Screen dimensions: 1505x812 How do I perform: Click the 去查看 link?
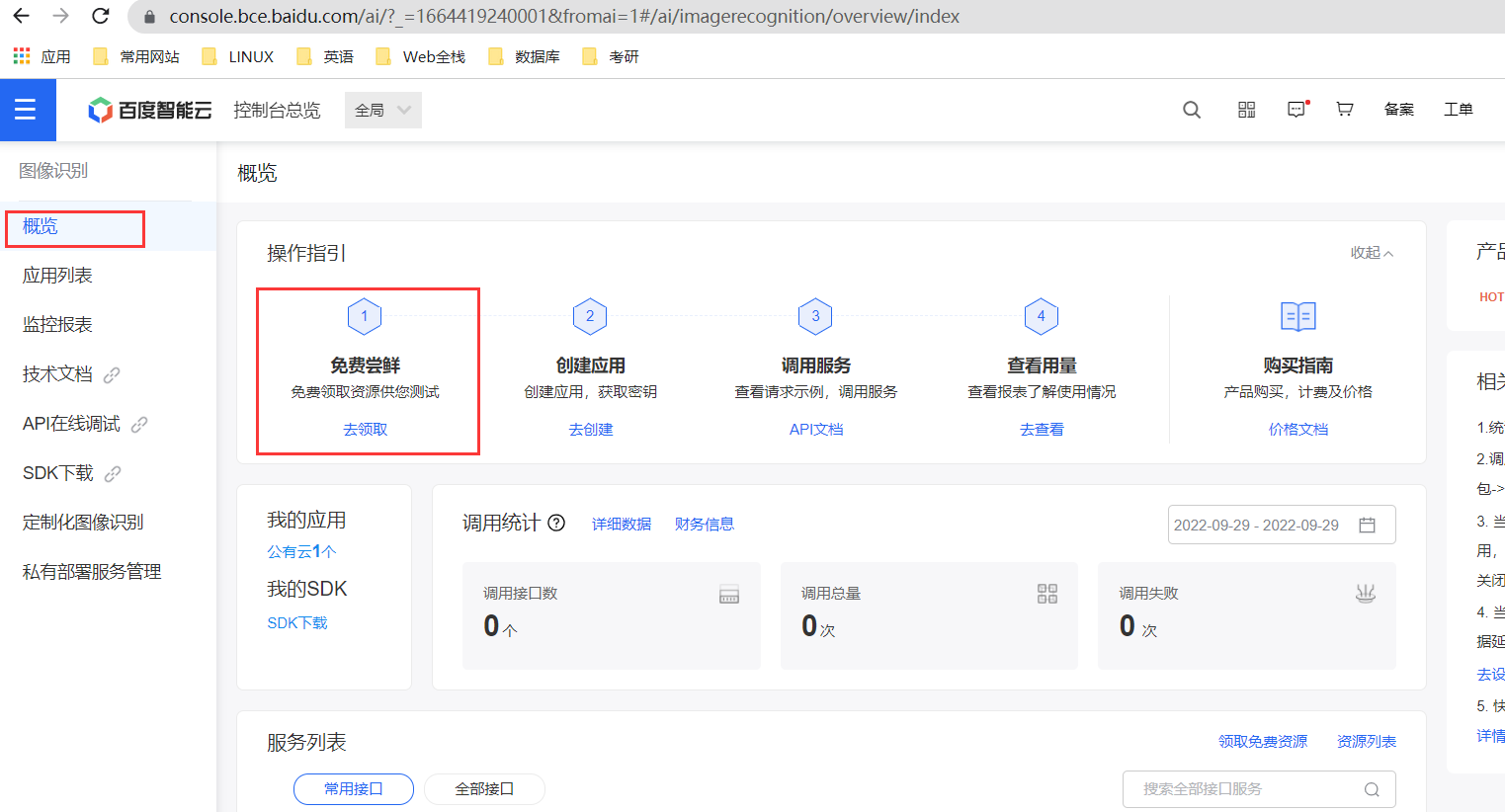(1042, 430)
